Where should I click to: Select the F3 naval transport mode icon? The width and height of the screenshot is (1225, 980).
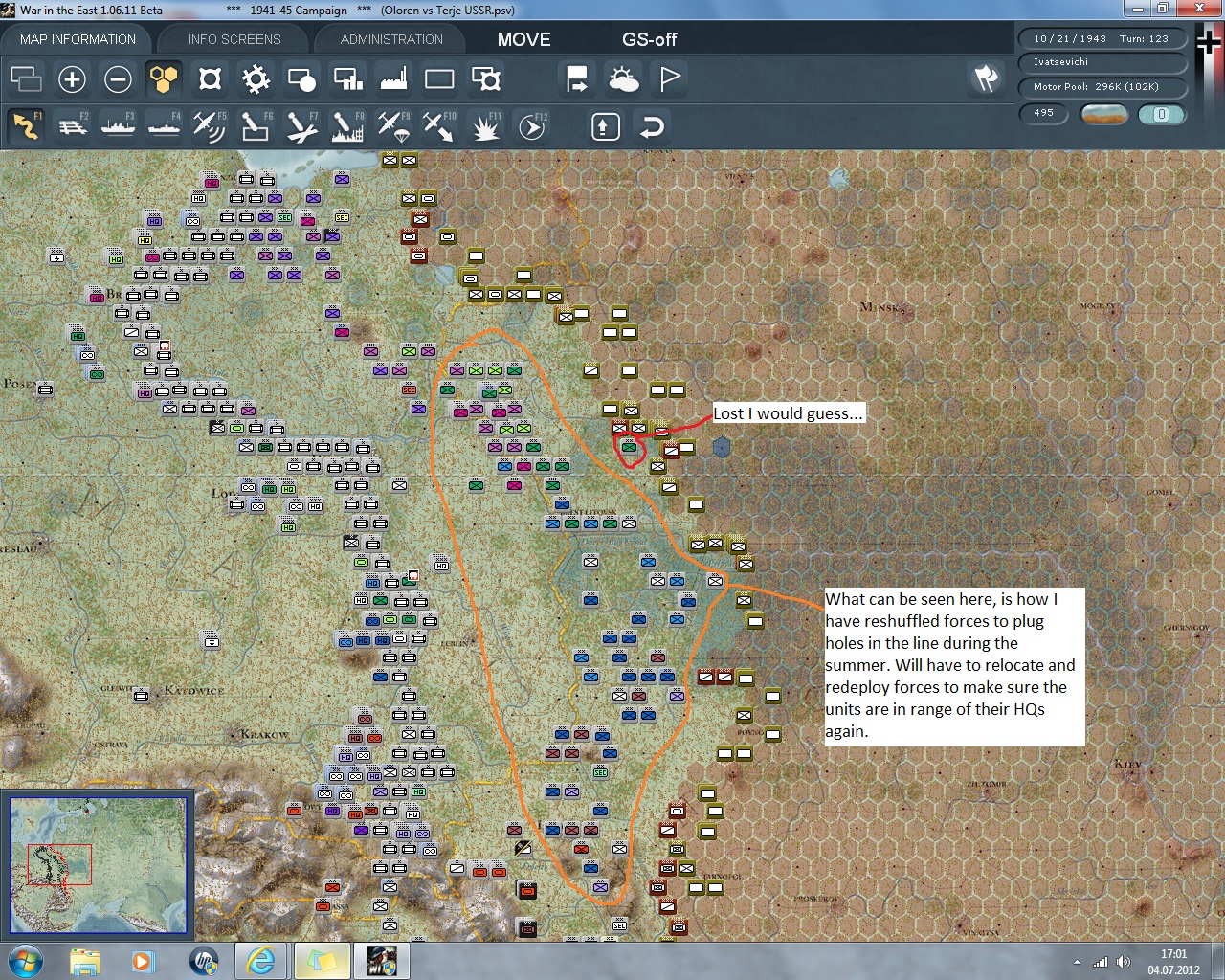118,126
